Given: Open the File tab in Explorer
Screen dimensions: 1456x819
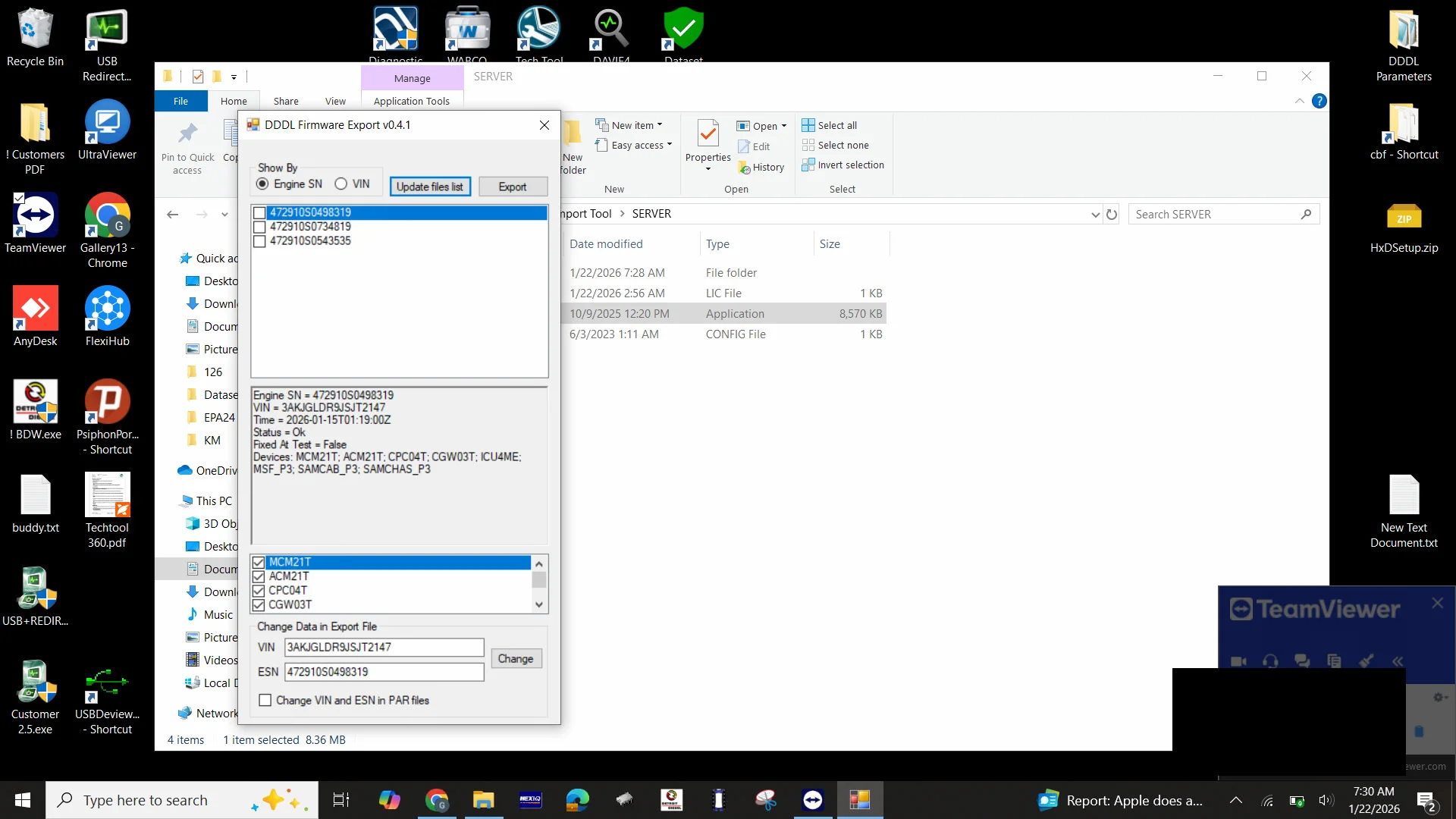Looking at the screenshot, I should point(180,101).
